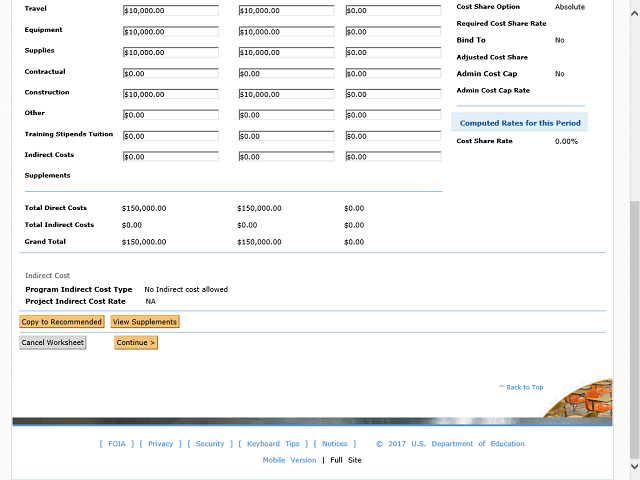
Task: Click the Total Direct Costs label
Action: (56, 208)
